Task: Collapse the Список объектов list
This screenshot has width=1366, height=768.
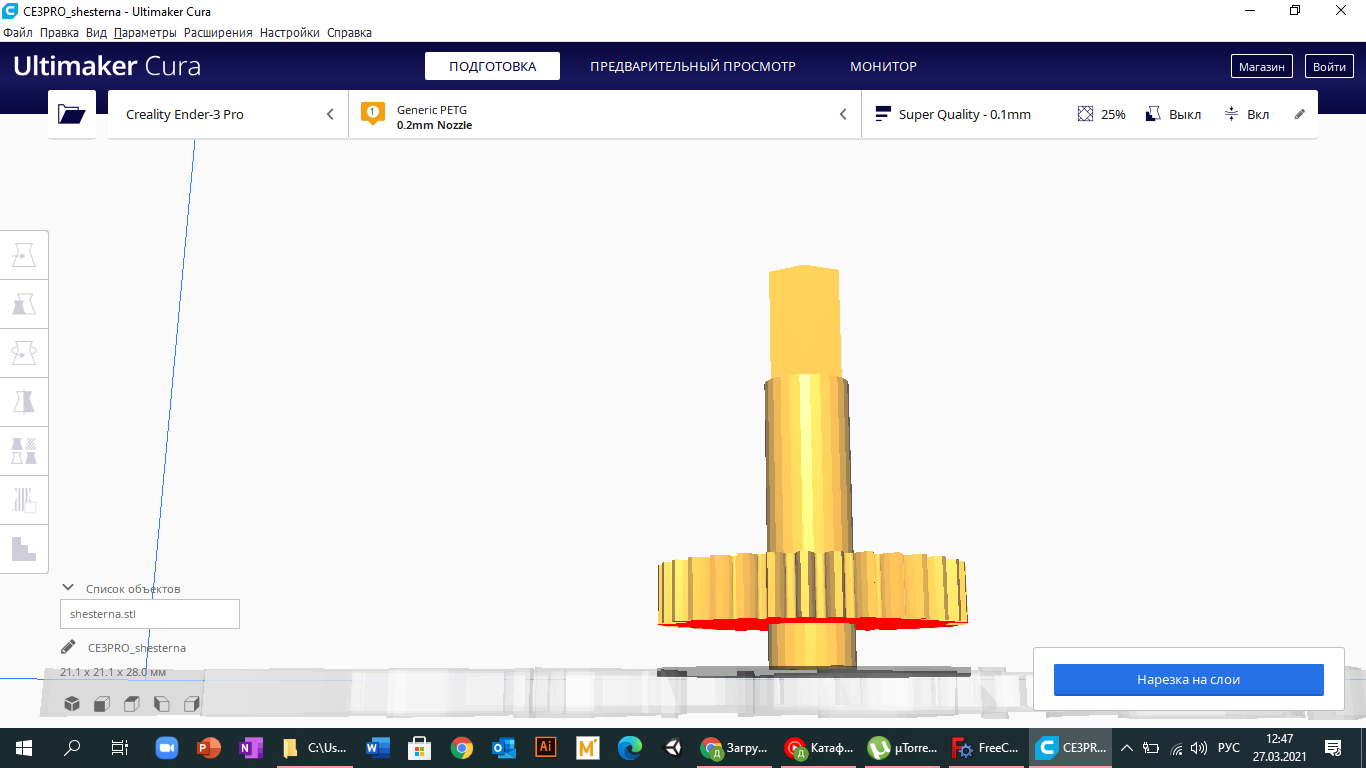Action: tap(68, 588)
